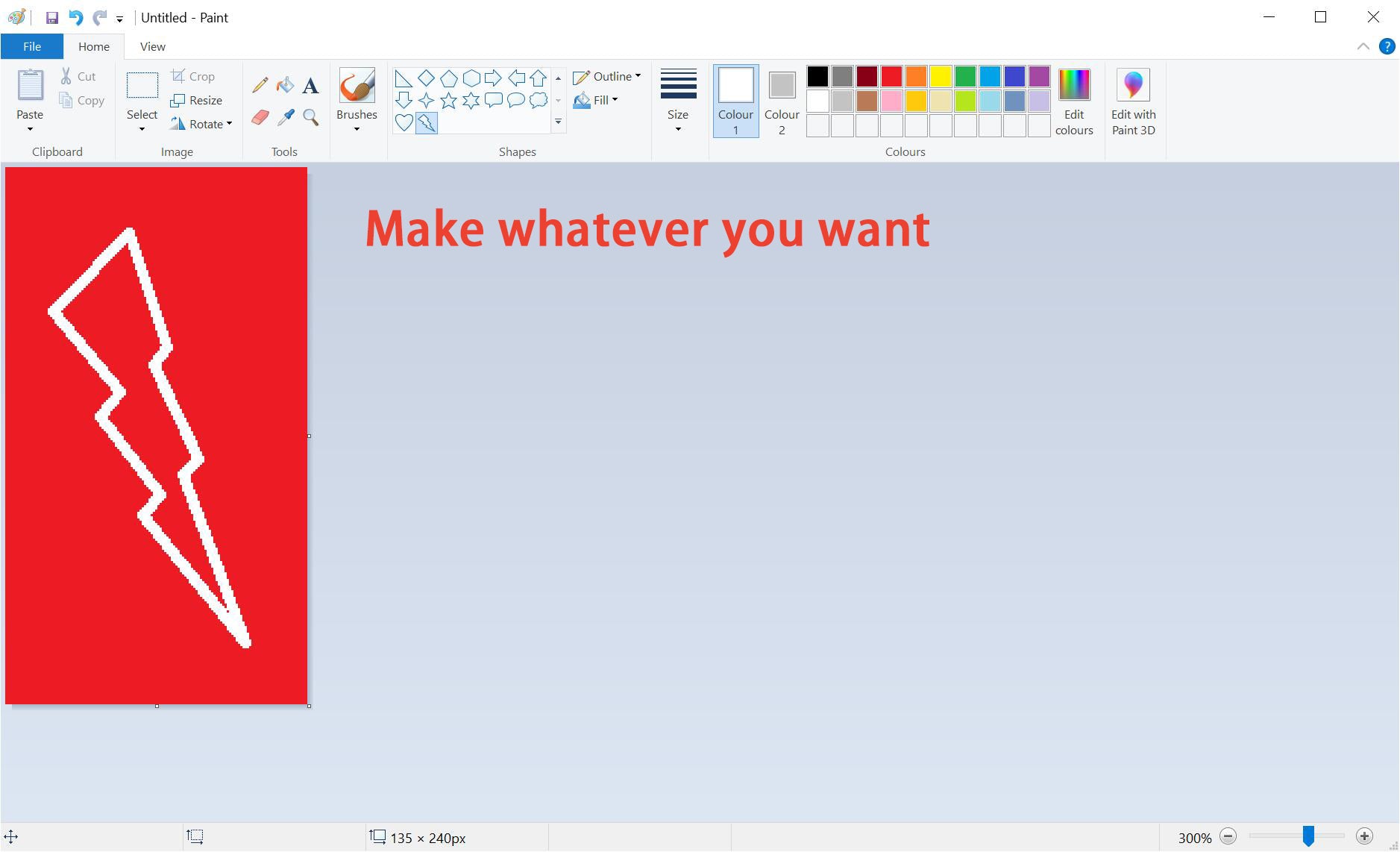Click the Save icon in title bar
Image resolution: width=1400 pixels, height=852 pixels.
tap(52, 18)
